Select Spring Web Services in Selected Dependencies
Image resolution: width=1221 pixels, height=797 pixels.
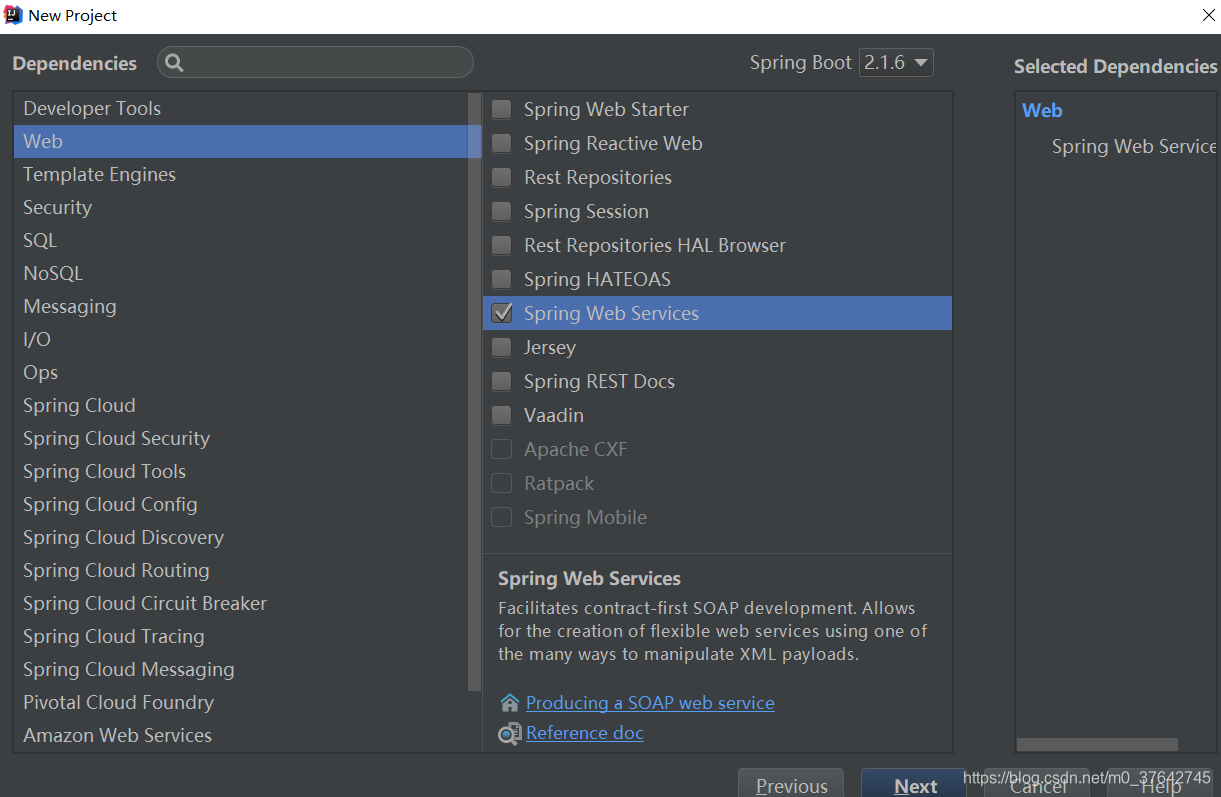click(1134, 146)
